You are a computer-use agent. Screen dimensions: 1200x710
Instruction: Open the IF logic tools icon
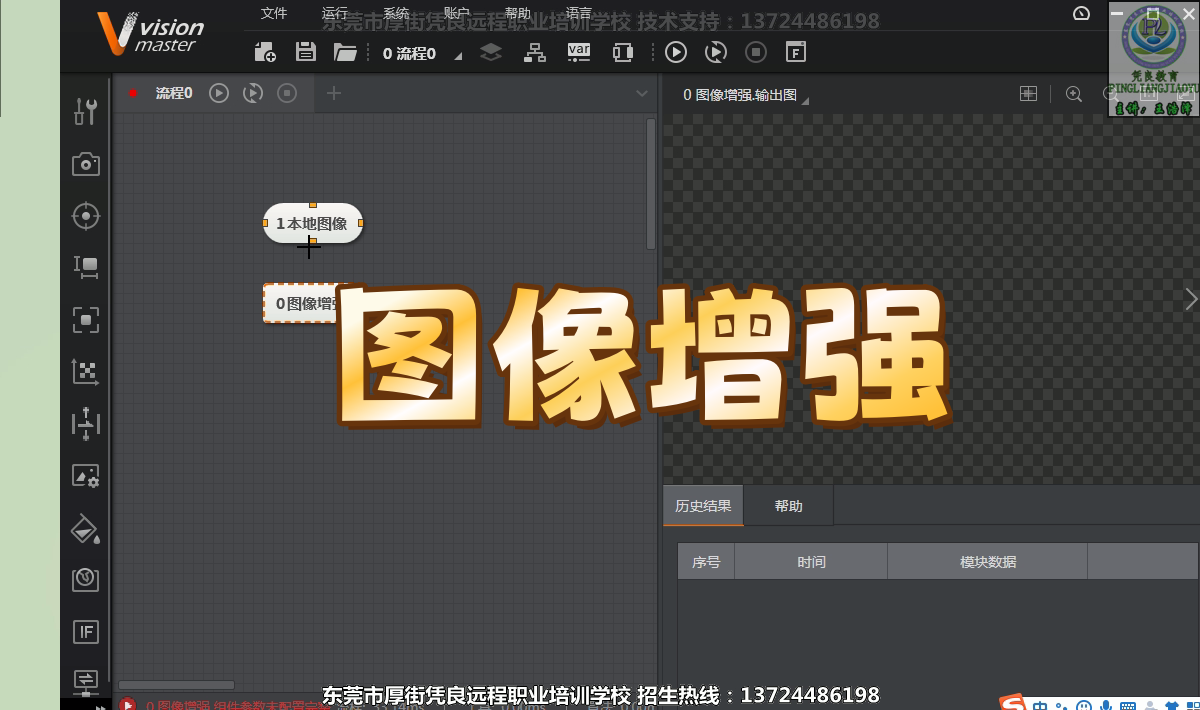pos(86,632)
